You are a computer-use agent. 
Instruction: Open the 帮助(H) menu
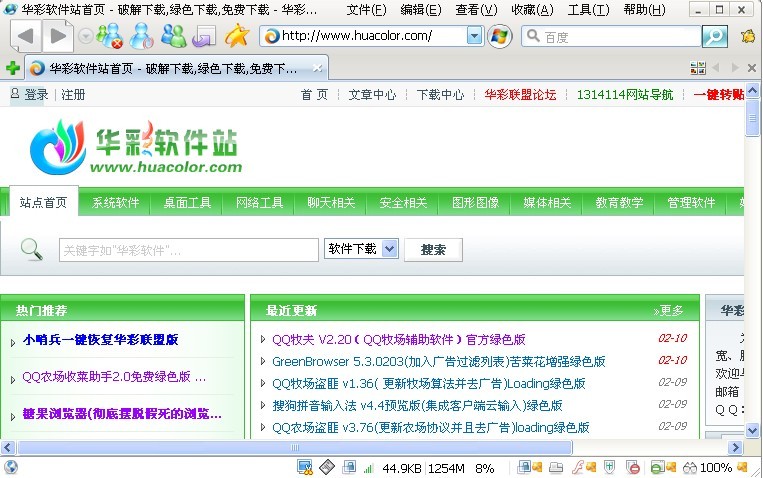tap(645, 10)
